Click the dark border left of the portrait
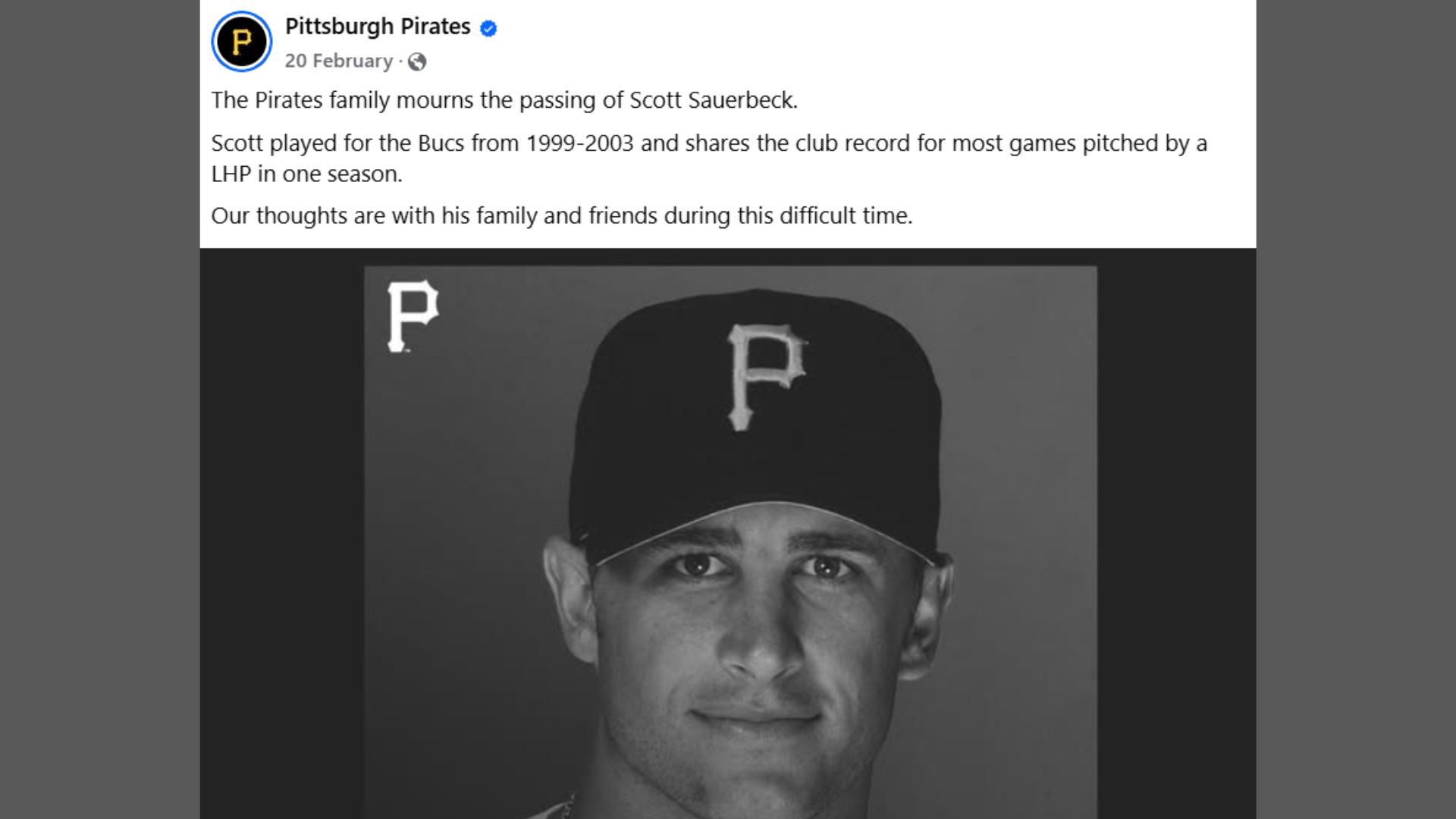The height and width of the screenshot is (819, 1456). tap(281, 531)
